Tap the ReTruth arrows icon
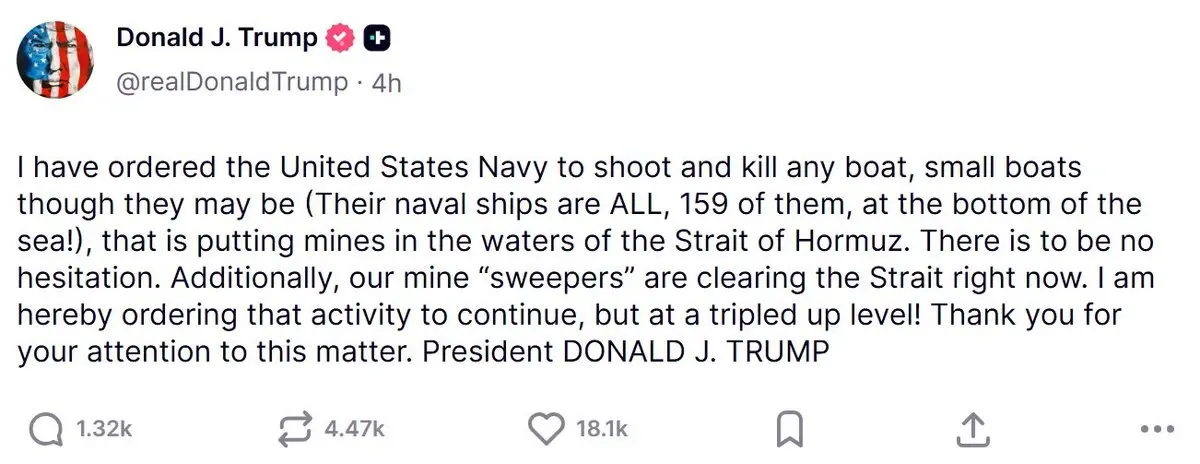Screen dimensions: 1200x464 pyautogui.click(x=296, y=430)
